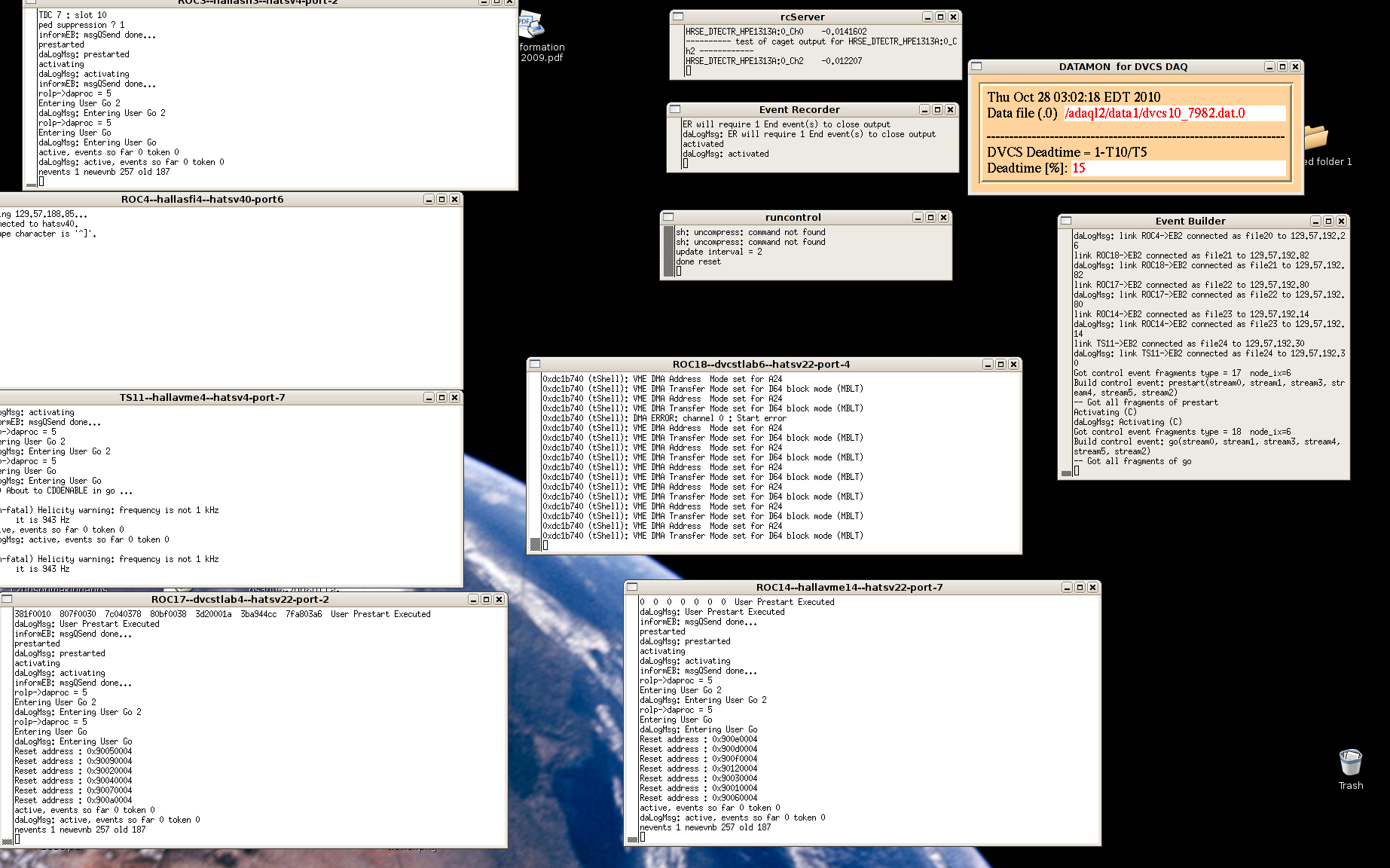1390x868 pixels.
Task: Click the ROC14 terminal scrollbar
Action: pyautogui.click(x=633, y=719)
